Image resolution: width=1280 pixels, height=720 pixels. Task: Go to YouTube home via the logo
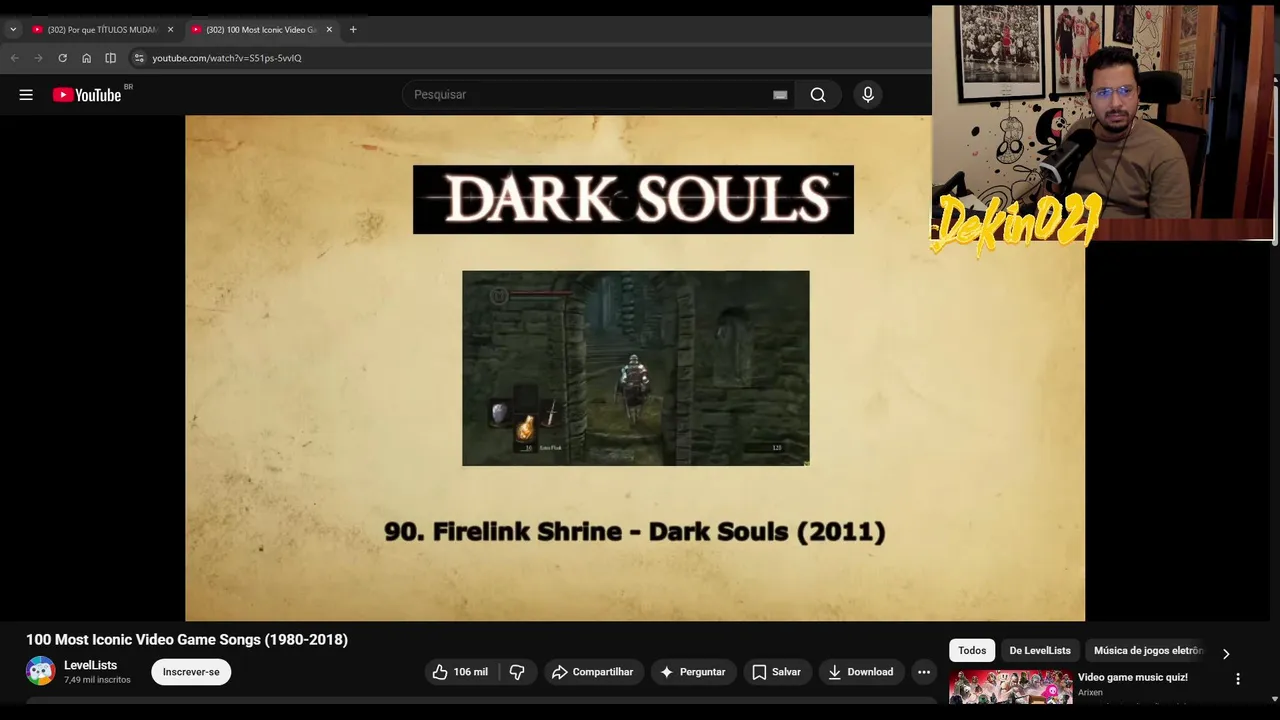[x=86, y=95]
